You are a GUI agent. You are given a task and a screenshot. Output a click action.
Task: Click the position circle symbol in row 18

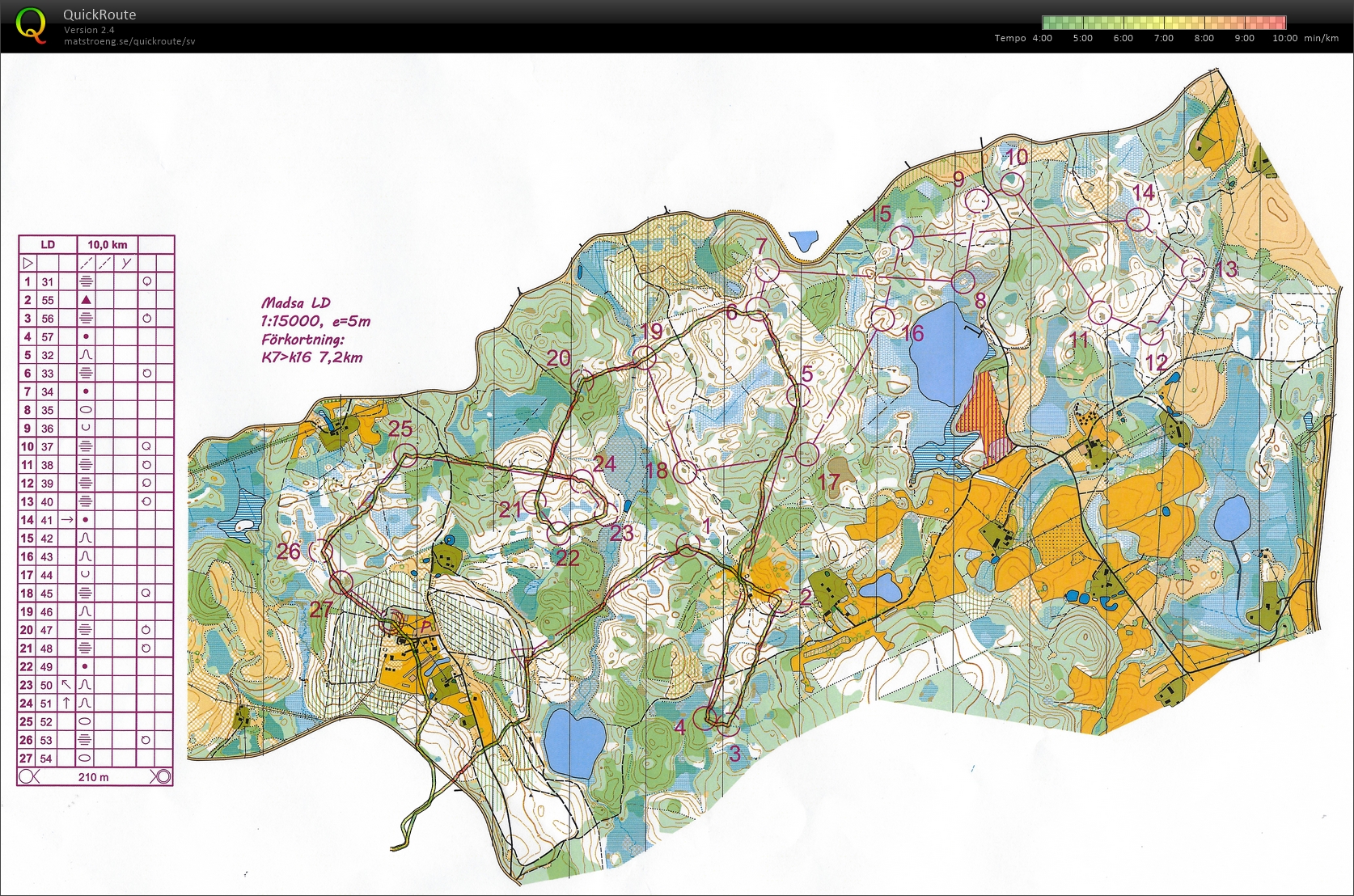tap(146, 594)
